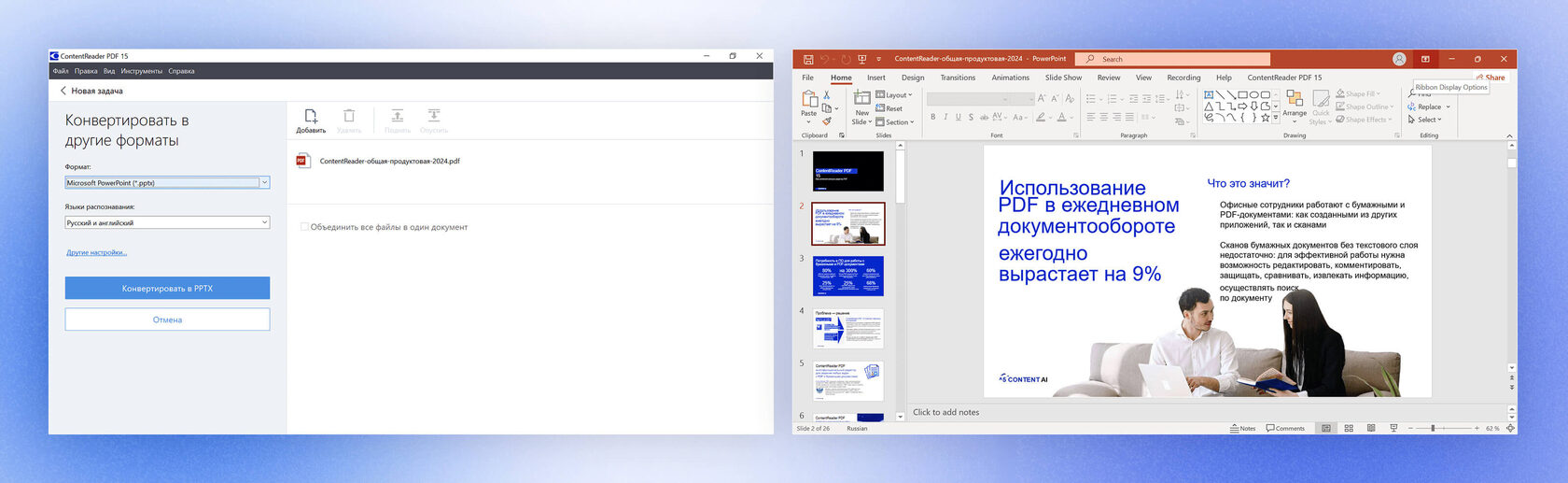Go back via Новая задача arrow
The height and width of the screenshot is (483, 1568).
pyautogui.click(x=63, y=91)
